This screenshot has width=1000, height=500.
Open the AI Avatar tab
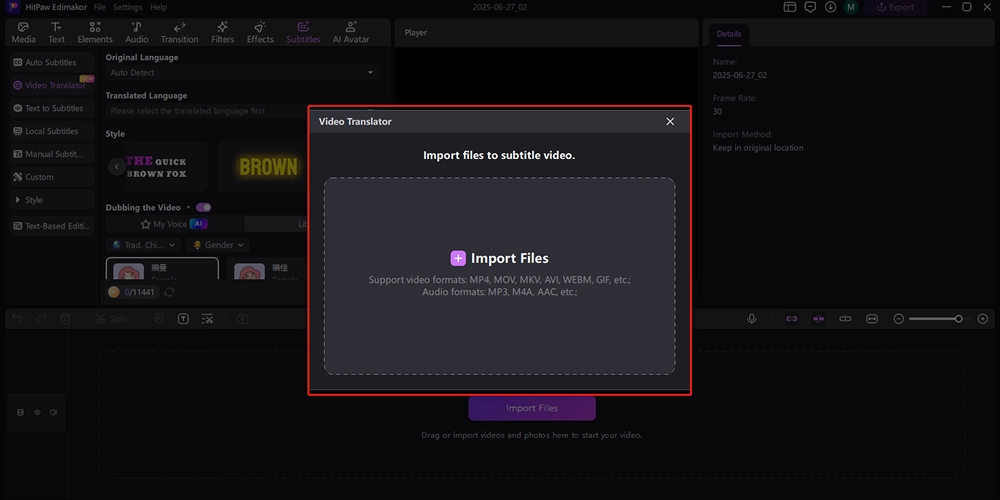tap(351, 33)
